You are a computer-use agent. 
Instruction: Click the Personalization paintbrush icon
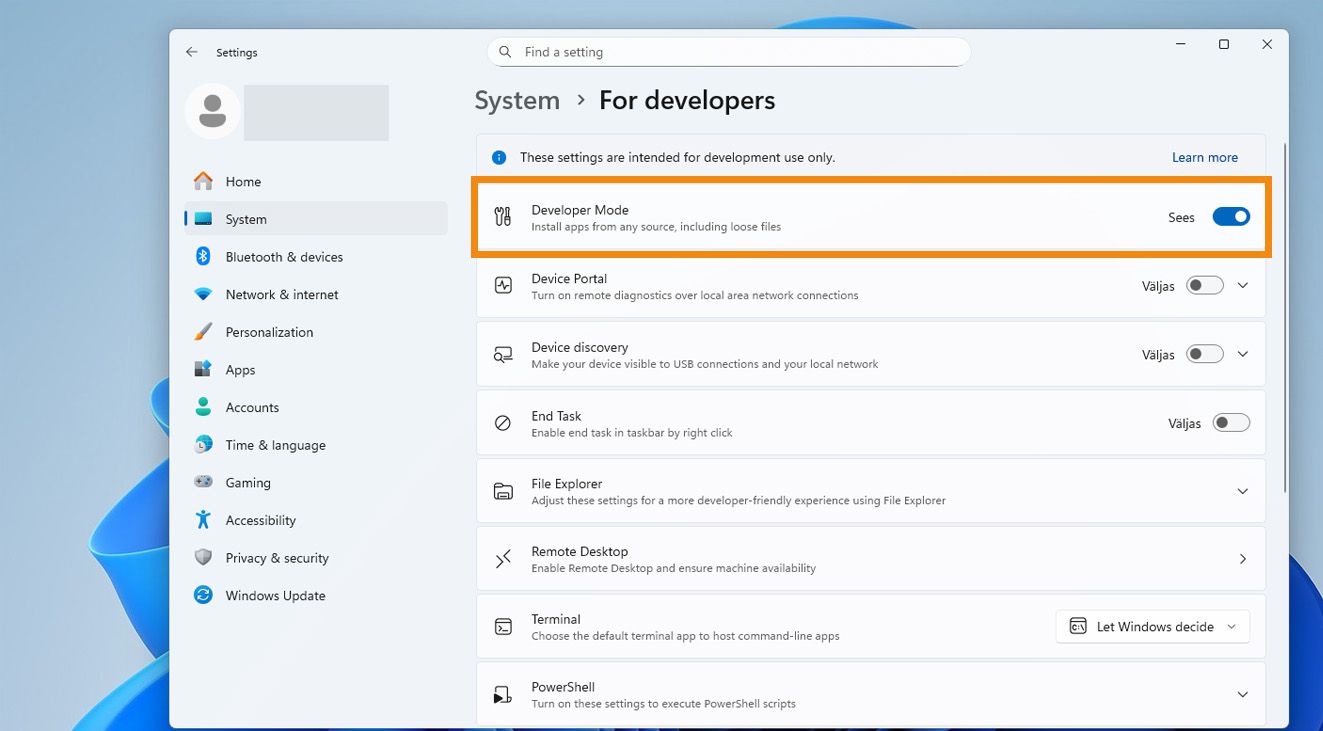[x=203, y=332]
